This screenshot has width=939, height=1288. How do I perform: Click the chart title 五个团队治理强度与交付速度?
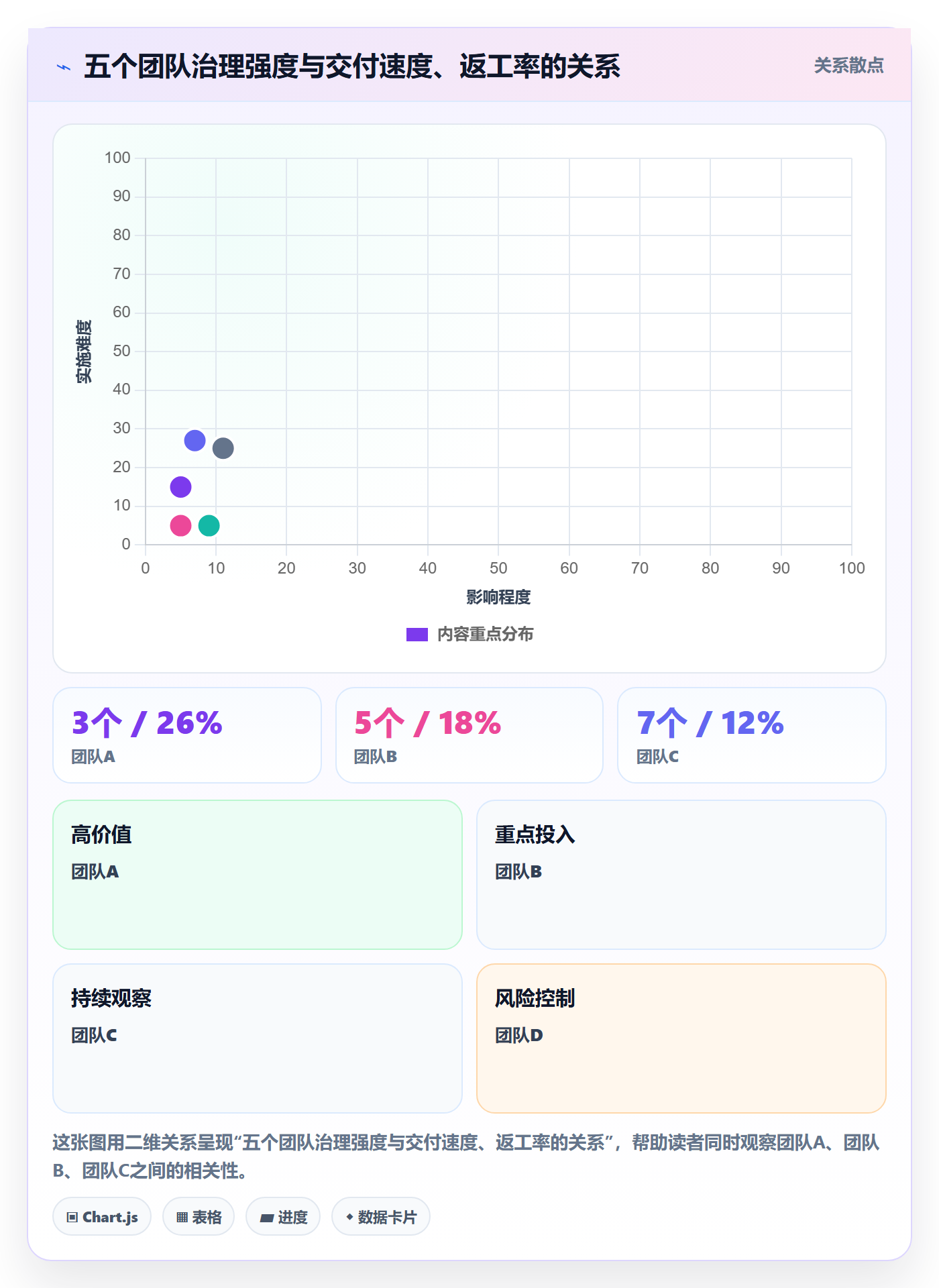352,66
